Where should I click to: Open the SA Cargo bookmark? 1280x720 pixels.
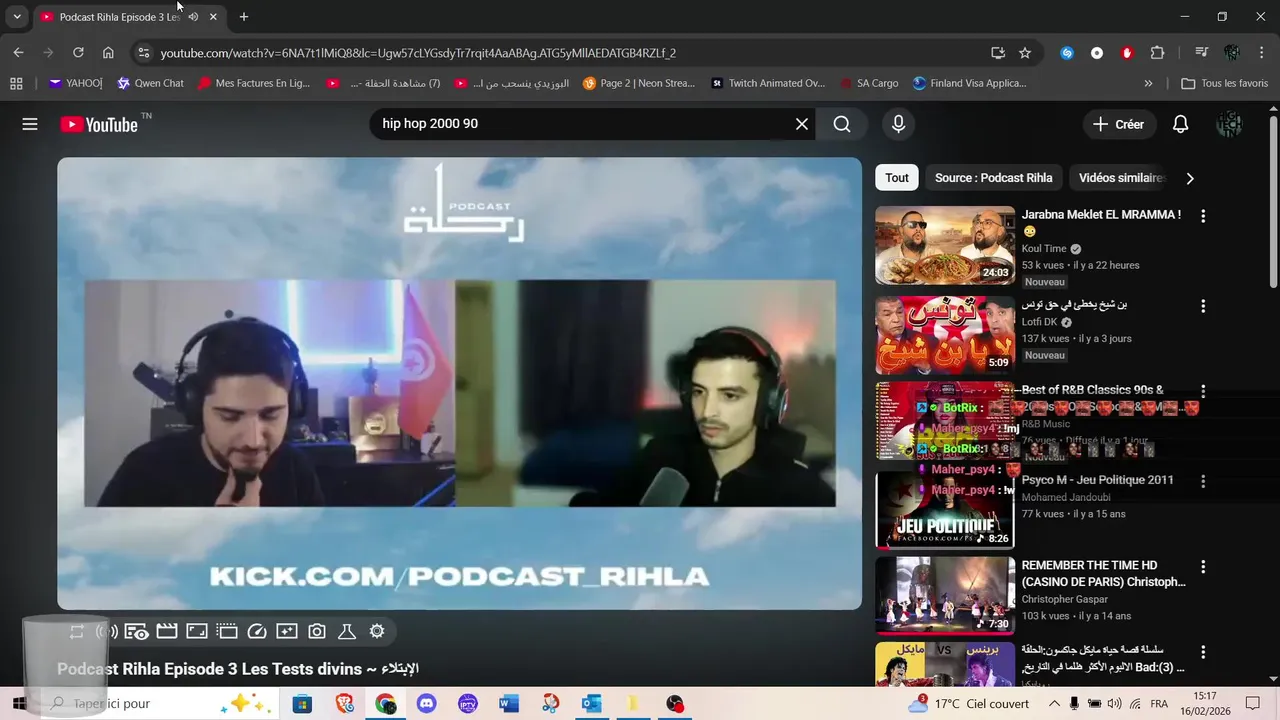869,83
